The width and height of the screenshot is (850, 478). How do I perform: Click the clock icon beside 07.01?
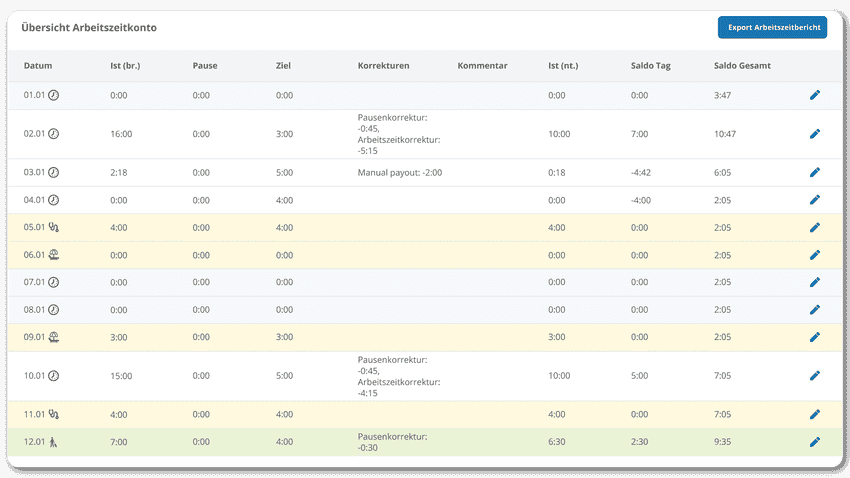[53, 282]
